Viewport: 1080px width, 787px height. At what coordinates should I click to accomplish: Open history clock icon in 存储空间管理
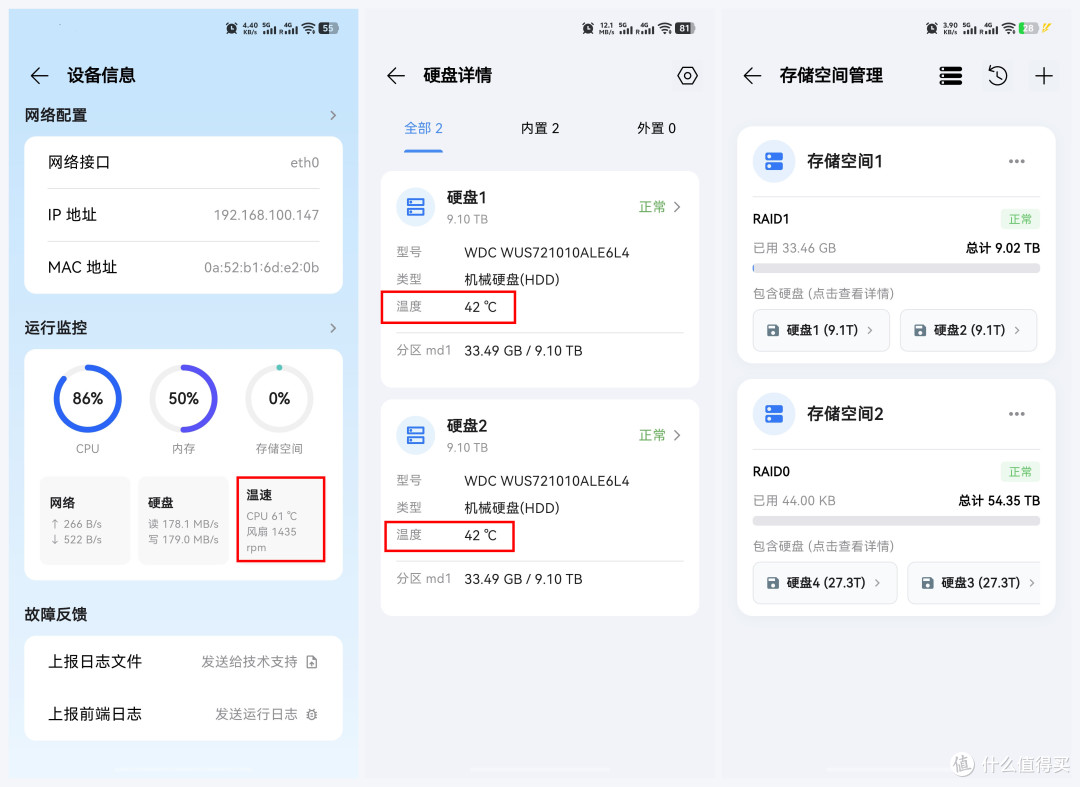tap(997, 76)
